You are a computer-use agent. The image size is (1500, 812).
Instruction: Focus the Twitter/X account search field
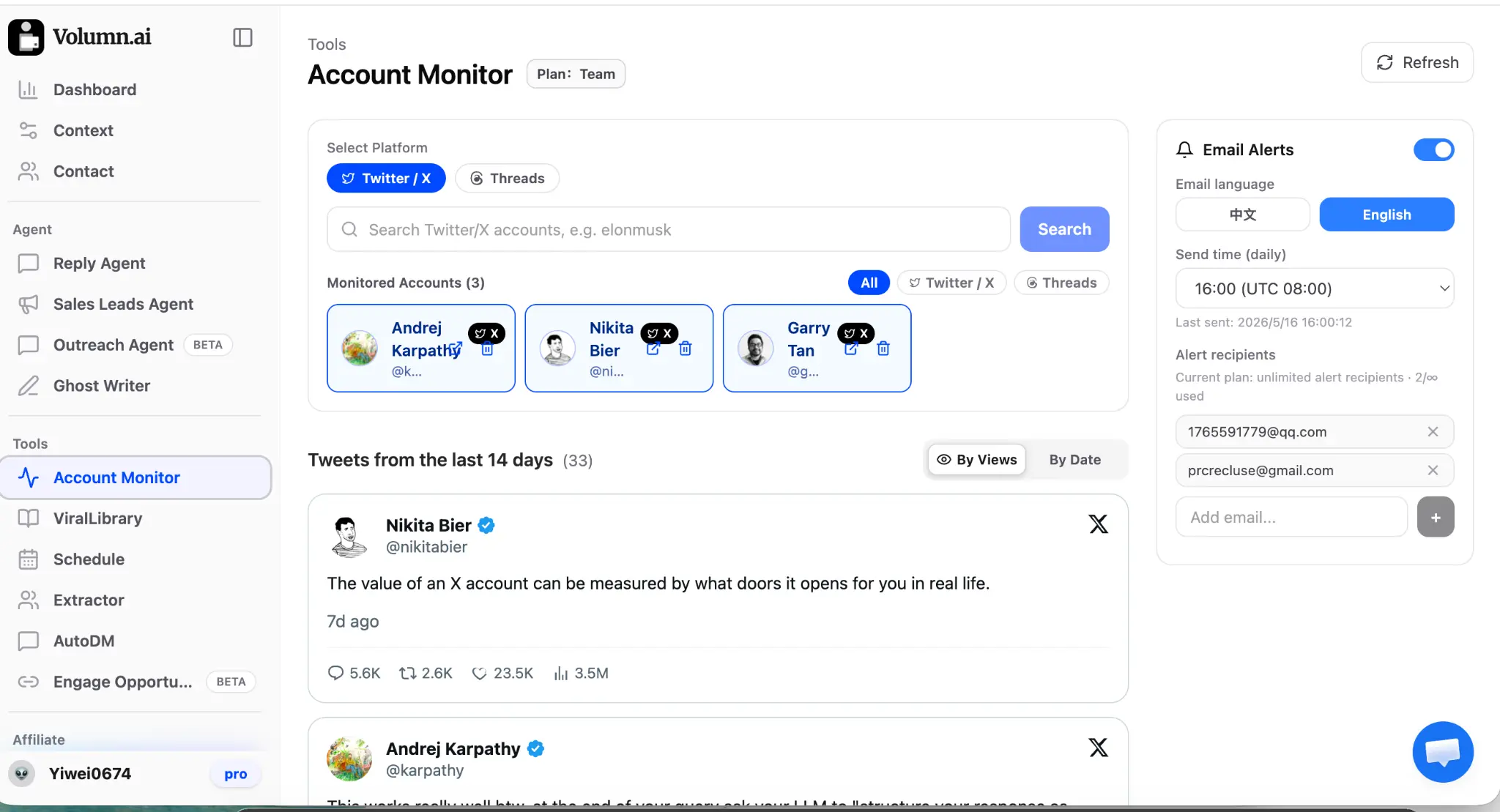(668, 229)
